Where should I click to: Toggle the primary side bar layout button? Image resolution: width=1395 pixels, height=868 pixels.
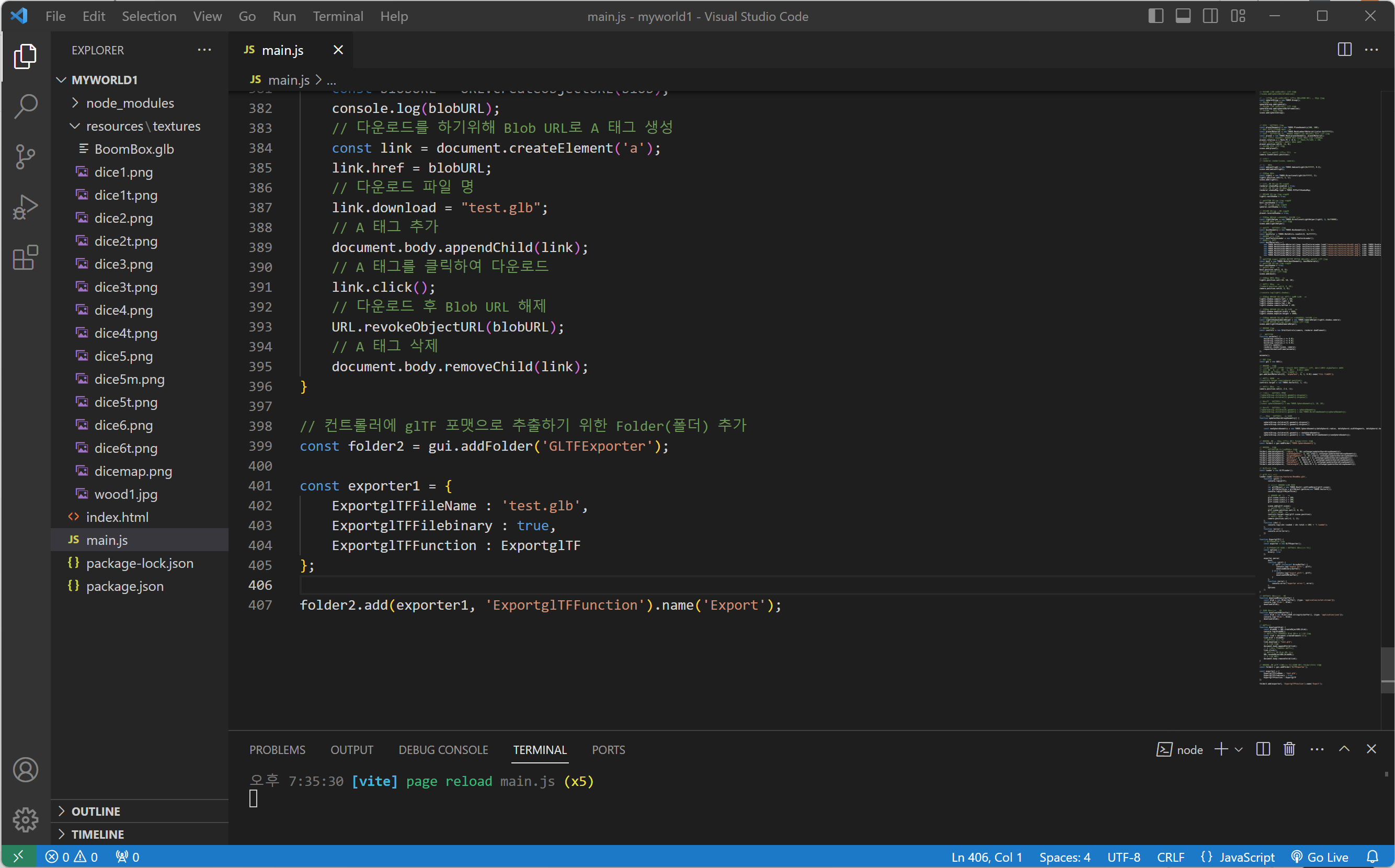coord(1156,16)
